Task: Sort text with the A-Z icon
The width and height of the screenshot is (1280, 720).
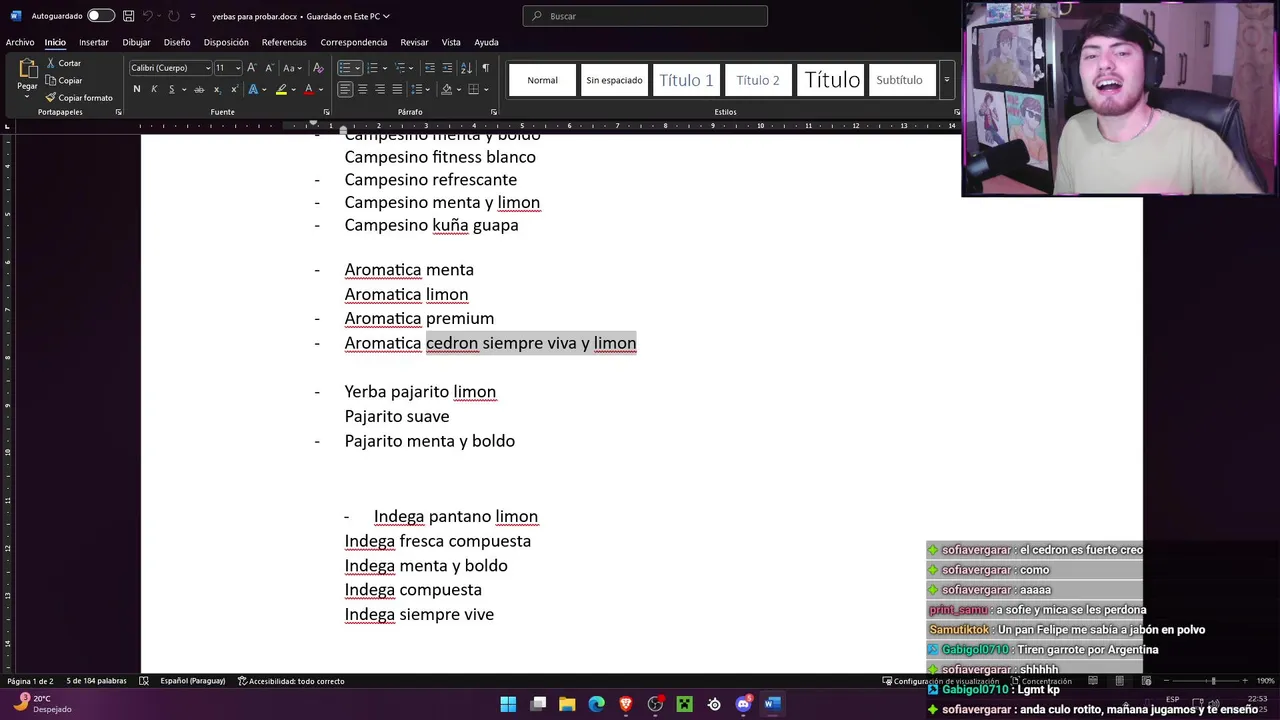Action: [x=466, y=68]
